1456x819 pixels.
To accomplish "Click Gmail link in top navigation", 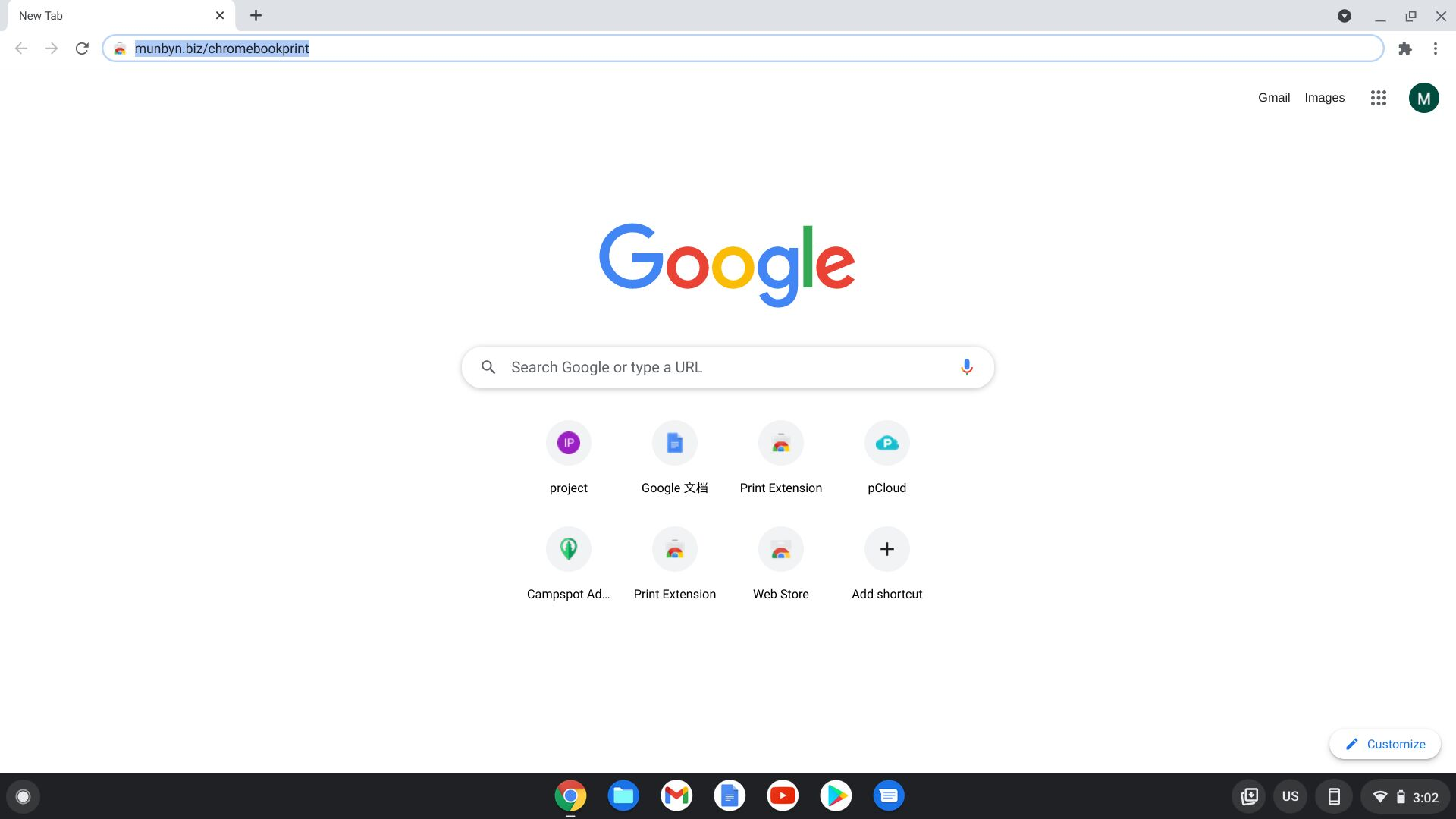I will [x=1274, y=97].
